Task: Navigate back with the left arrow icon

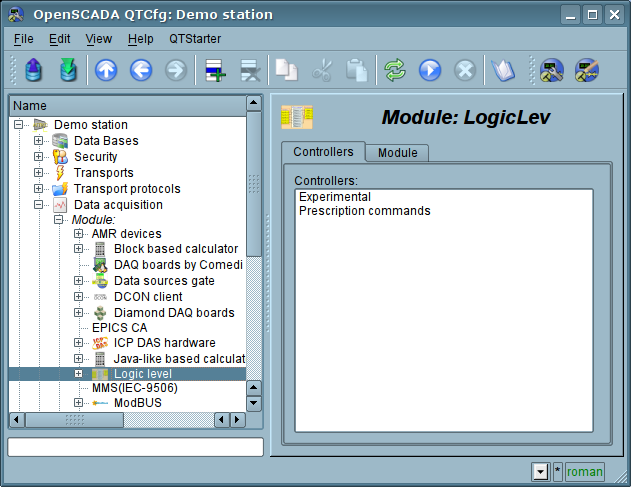Action: (x=141, y=70)
